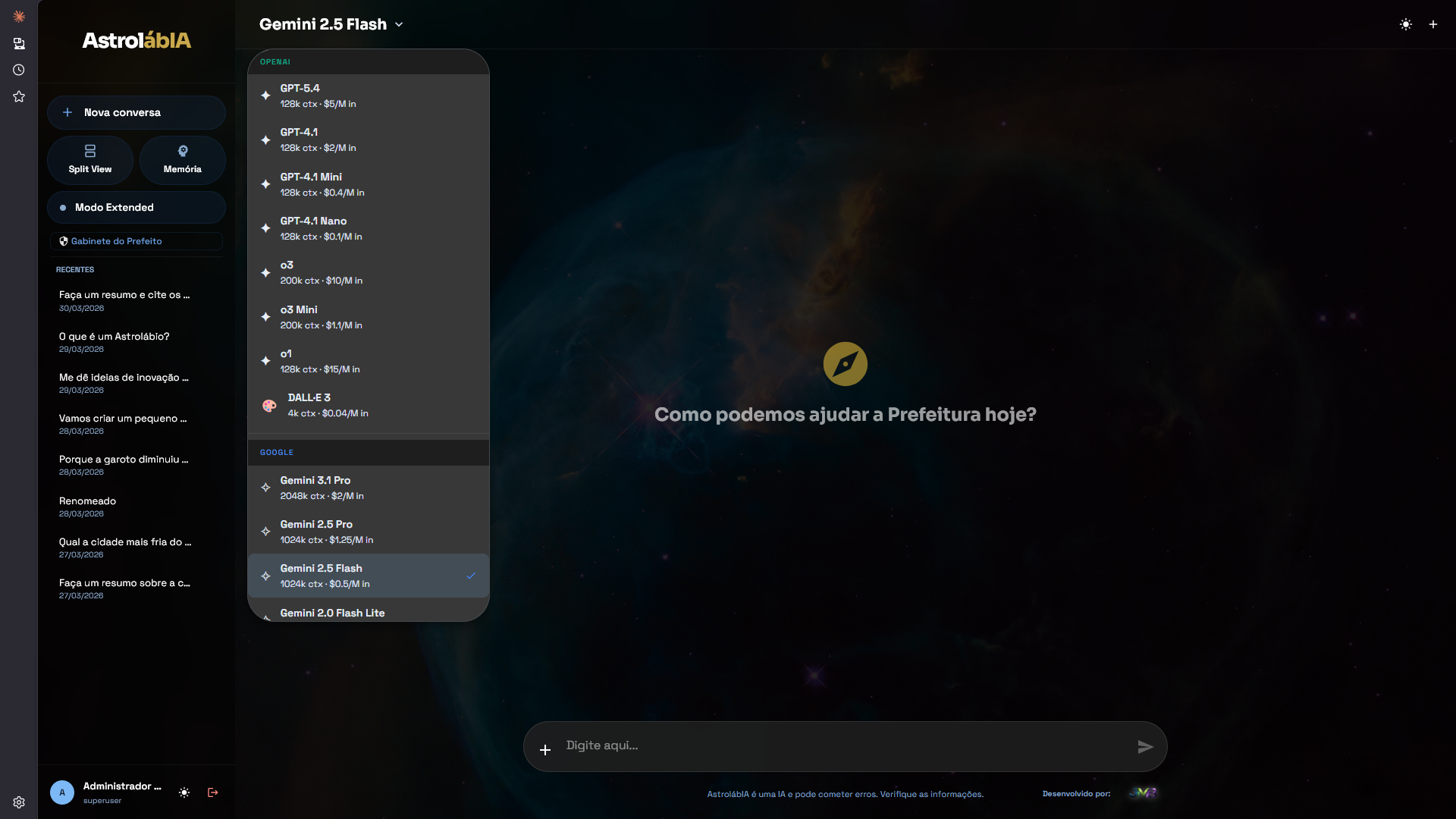Viewport: 1456px width, 819px height.
Task: Open the Gabinete do Prefeito selector
Action: pyautogui.click(x=136, y=241)
